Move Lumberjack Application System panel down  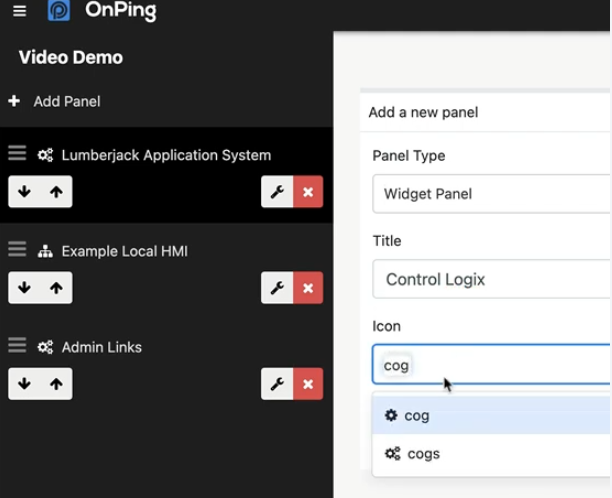tap(24, 192)
